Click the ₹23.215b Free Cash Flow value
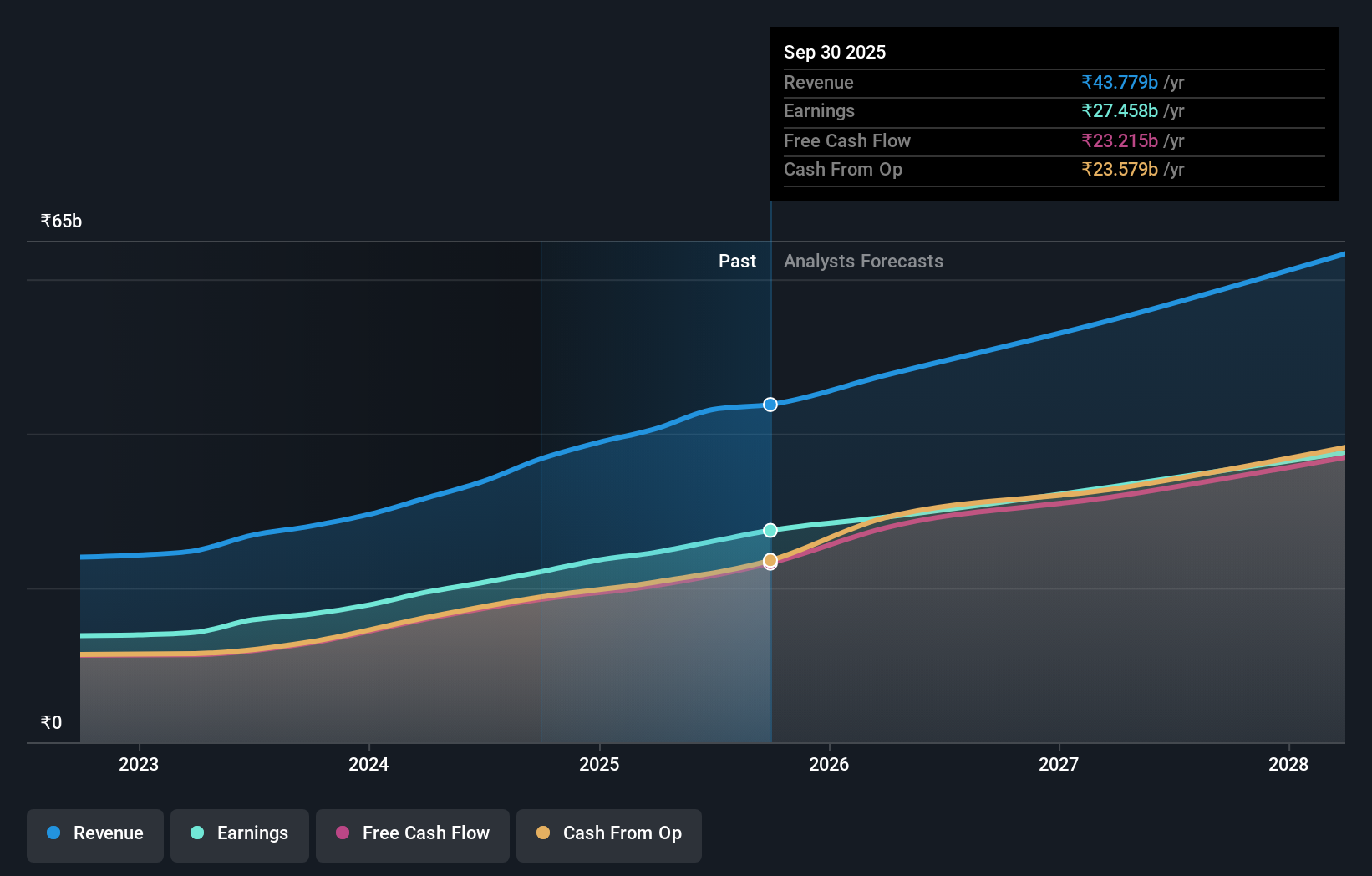 1118,140
